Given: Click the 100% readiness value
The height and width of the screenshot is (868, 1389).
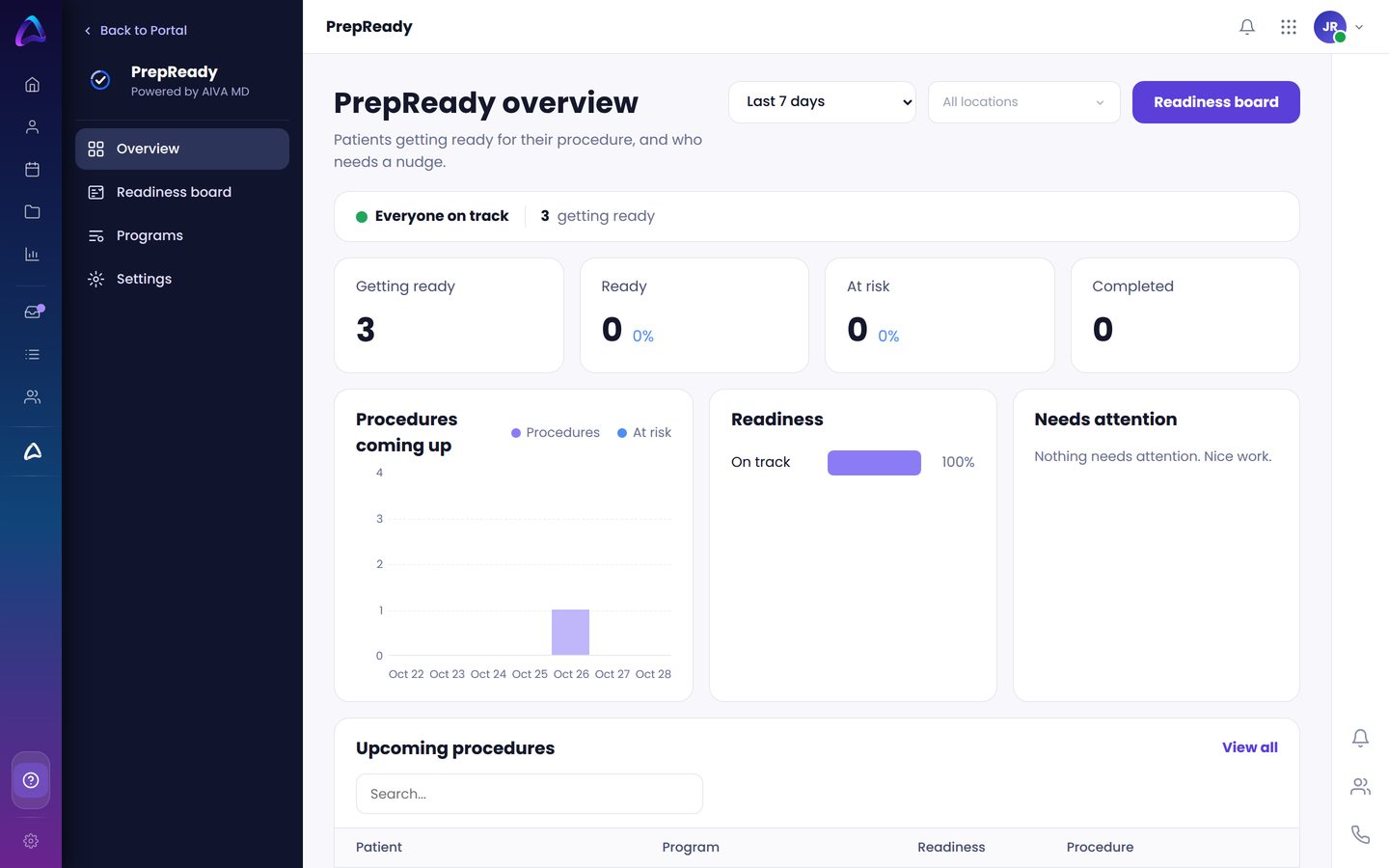Looking at the screenshot, I should pyautogui.click(x=958, y=463).
